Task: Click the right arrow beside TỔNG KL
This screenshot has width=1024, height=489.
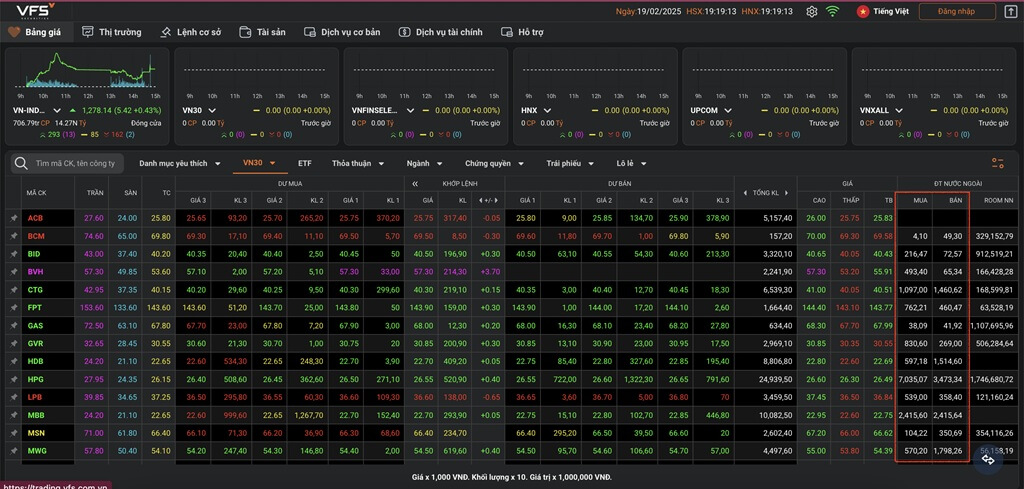Action: click(x=785, y=193)
